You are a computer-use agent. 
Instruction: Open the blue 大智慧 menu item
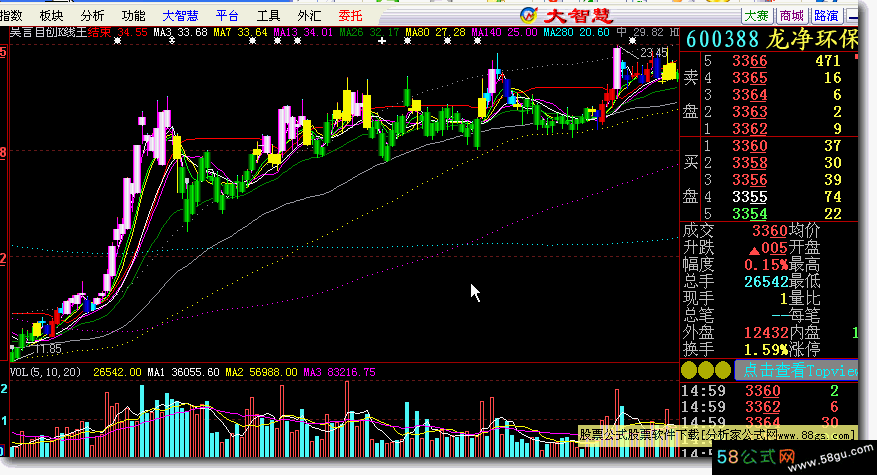[x=180, y=16]
